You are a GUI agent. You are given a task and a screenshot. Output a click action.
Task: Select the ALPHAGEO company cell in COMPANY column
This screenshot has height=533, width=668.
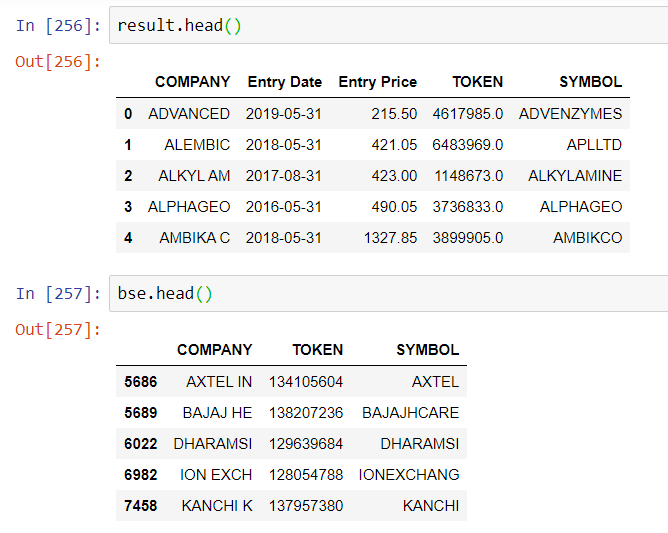click(x=189, y=207)
